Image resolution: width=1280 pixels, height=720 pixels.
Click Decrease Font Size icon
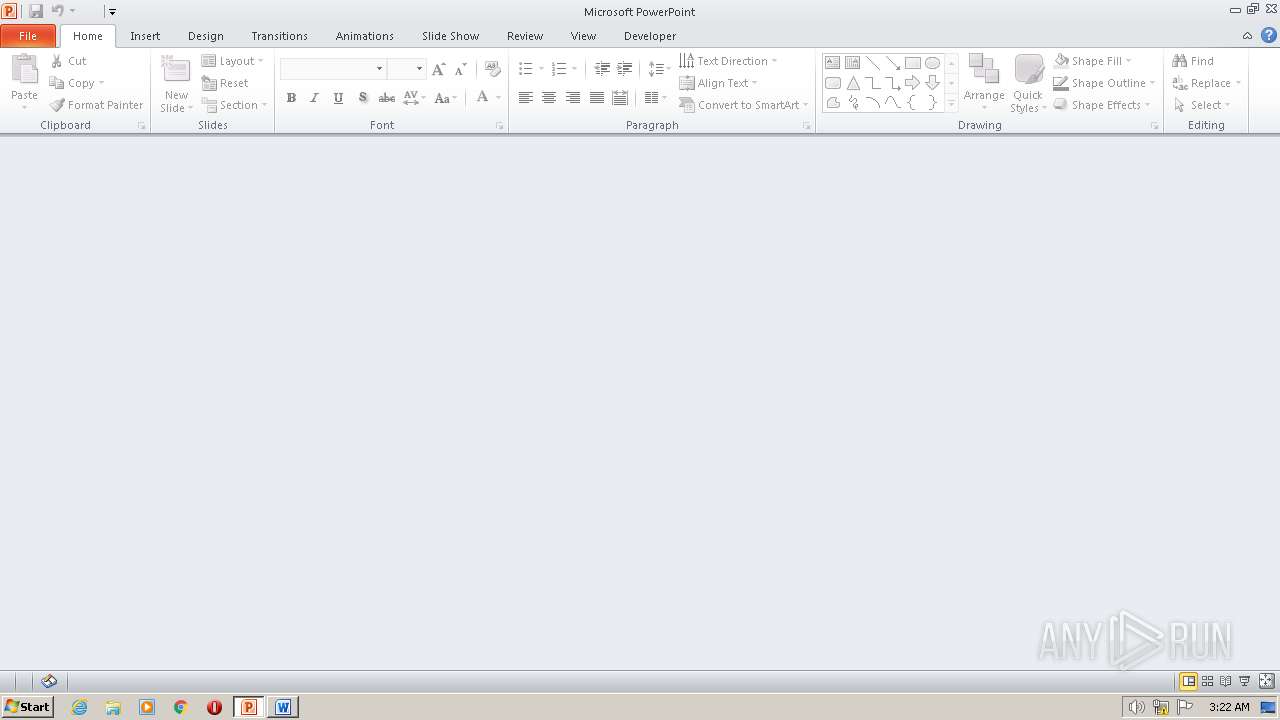coord(460,69)
